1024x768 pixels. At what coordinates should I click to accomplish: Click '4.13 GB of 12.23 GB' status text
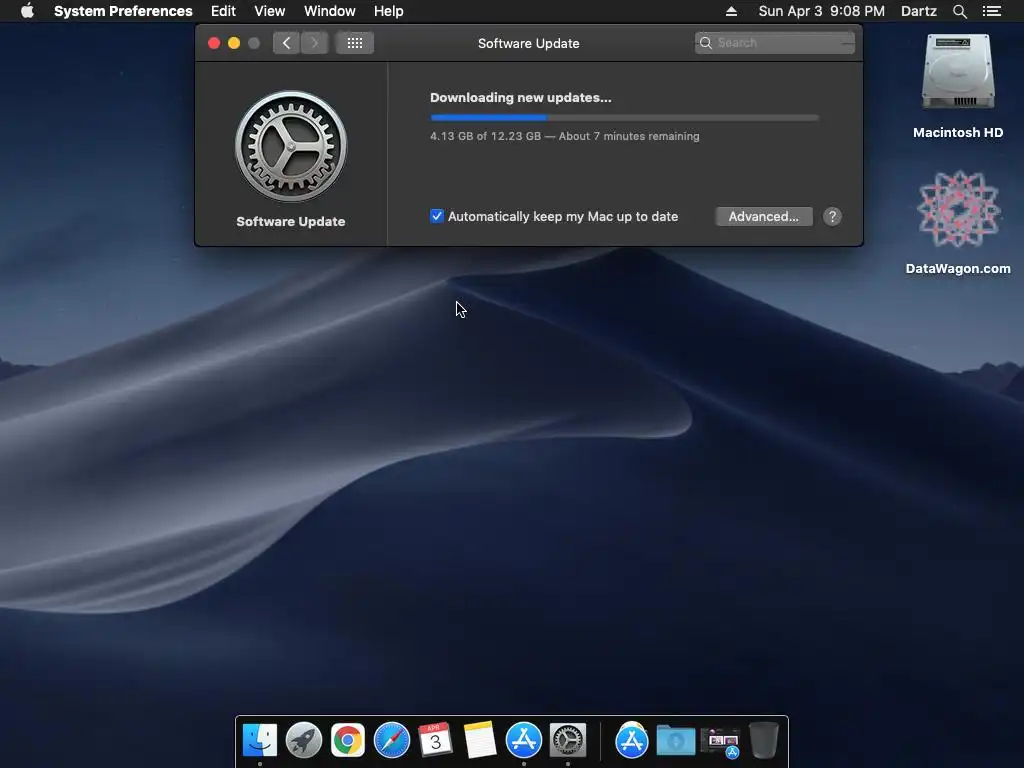click(x=485, y=136)
